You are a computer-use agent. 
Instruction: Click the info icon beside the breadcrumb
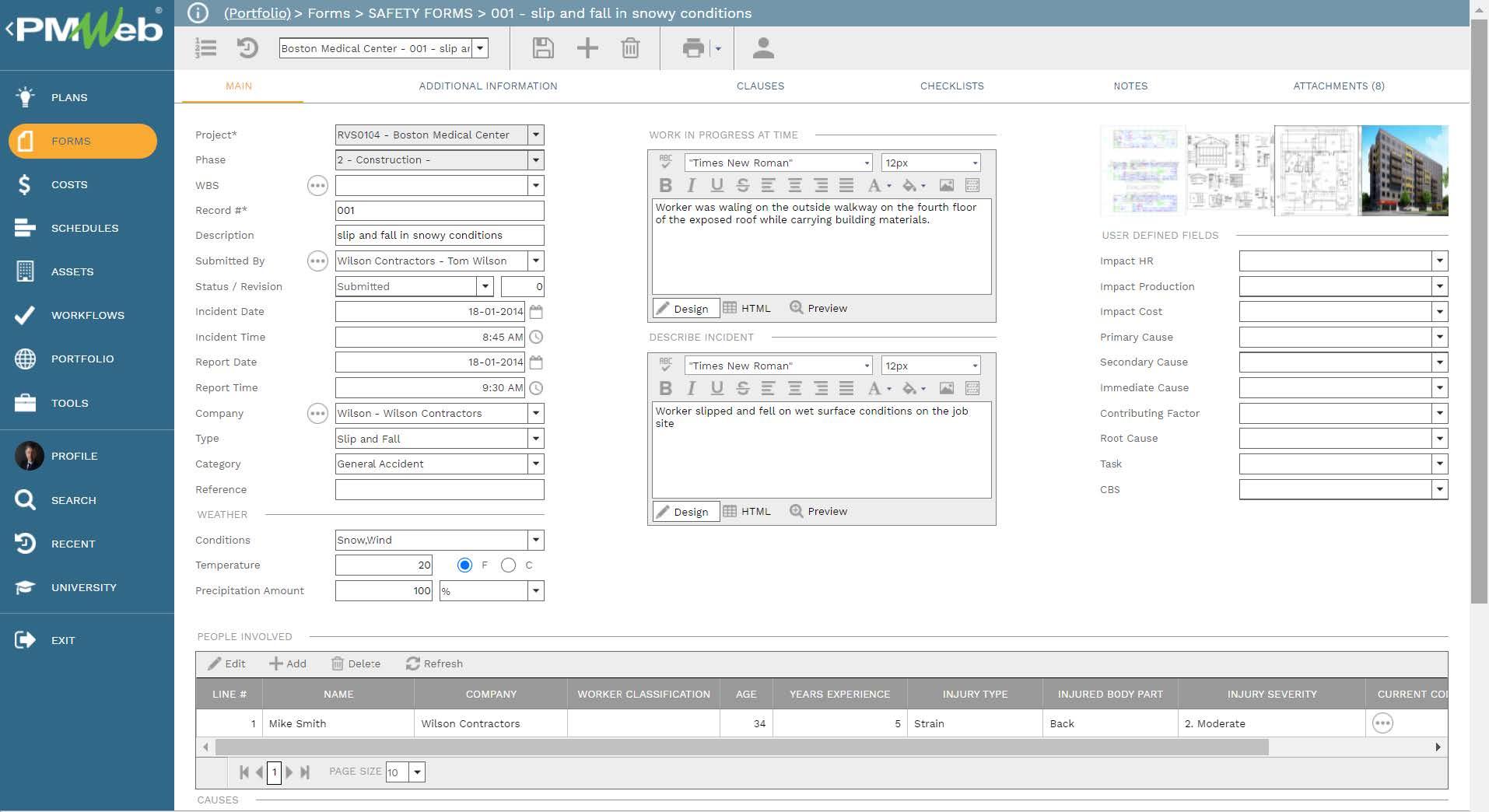198,13
